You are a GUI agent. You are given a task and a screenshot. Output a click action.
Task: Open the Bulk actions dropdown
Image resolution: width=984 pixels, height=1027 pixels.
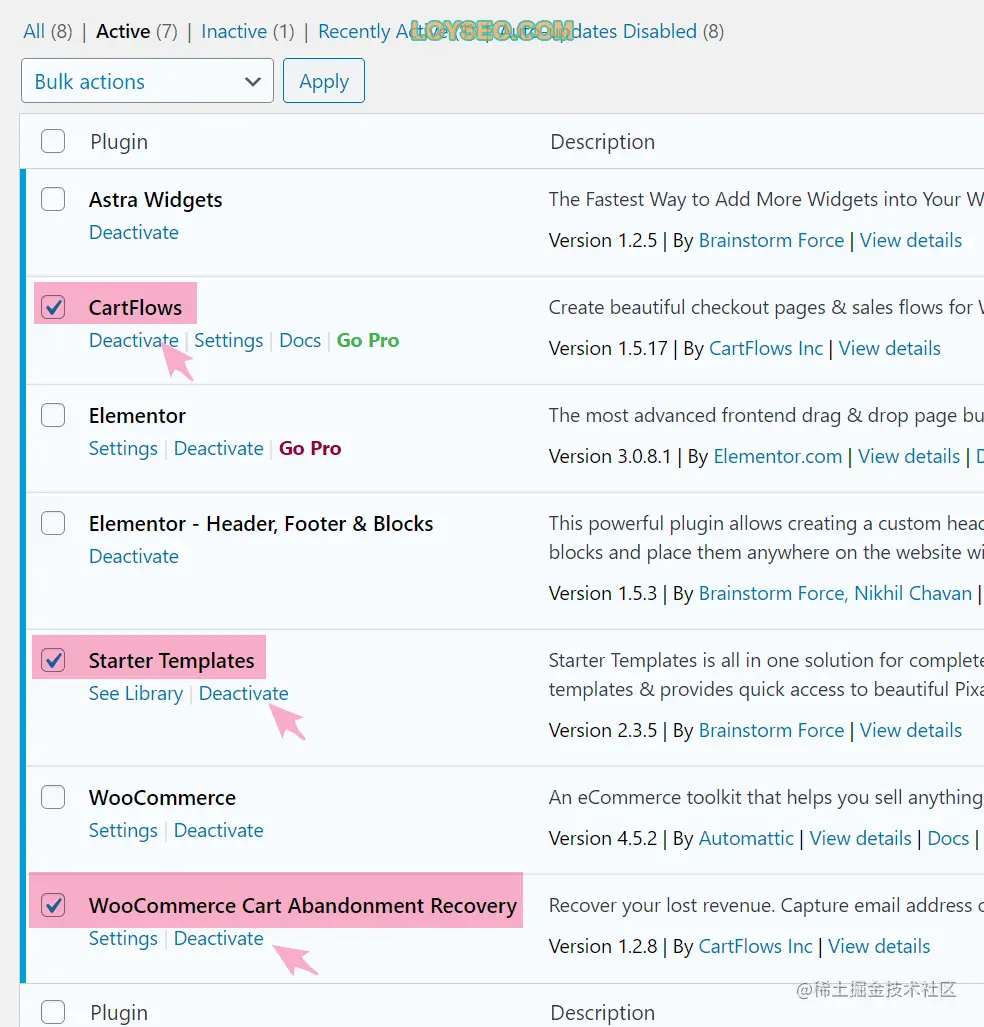point(147,81)
